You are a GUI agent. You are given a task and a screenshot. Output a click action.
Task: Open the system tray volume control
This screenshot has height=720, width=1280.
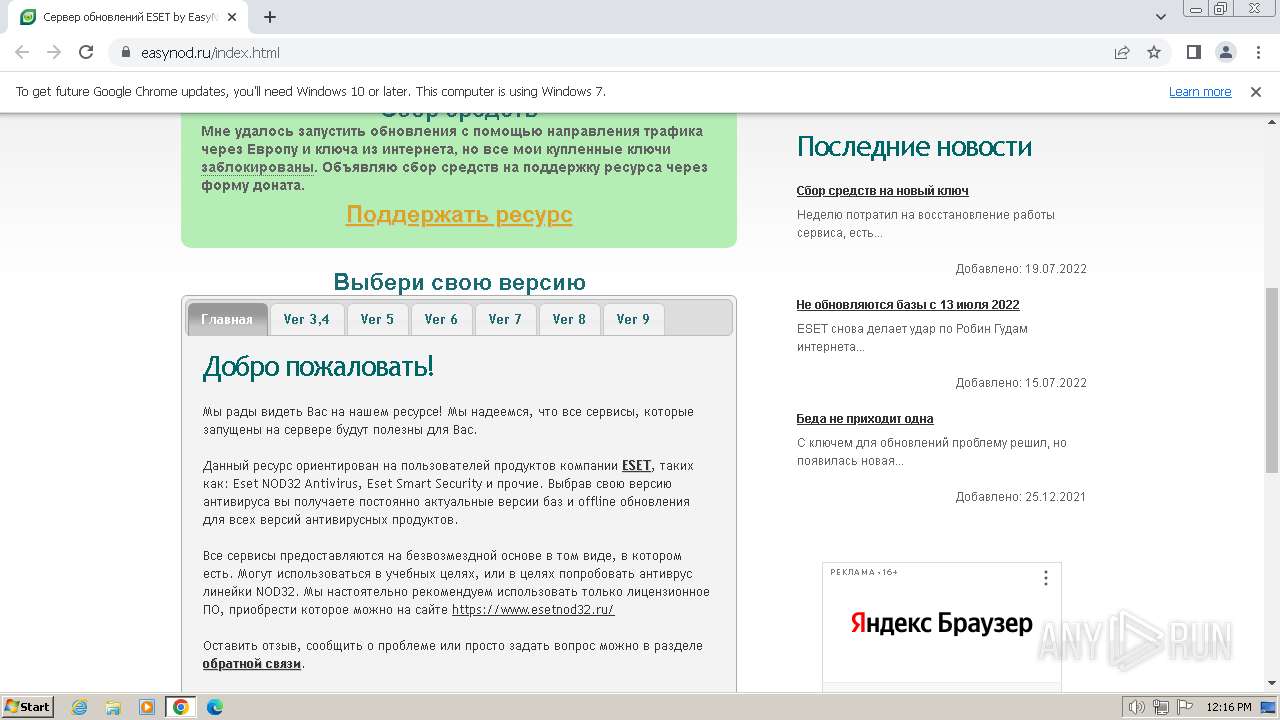click(1137, 707)
